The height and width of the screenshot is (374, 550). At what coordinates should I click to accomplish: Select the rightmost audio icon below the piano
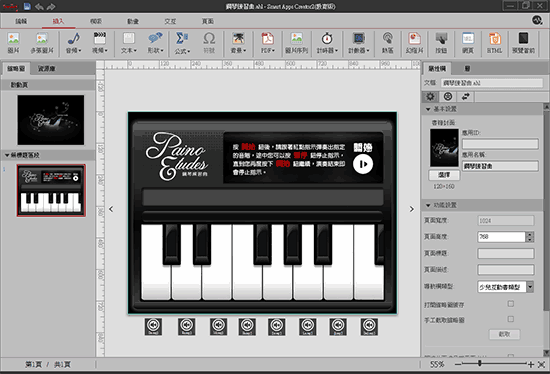click(x=369, y=327)
